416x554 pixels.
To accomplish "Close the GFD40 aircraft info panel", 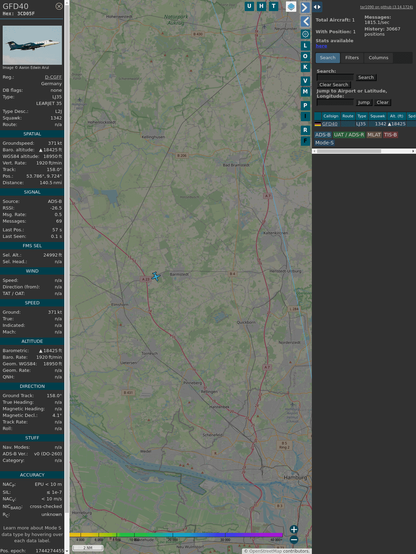I will point(59,6).
